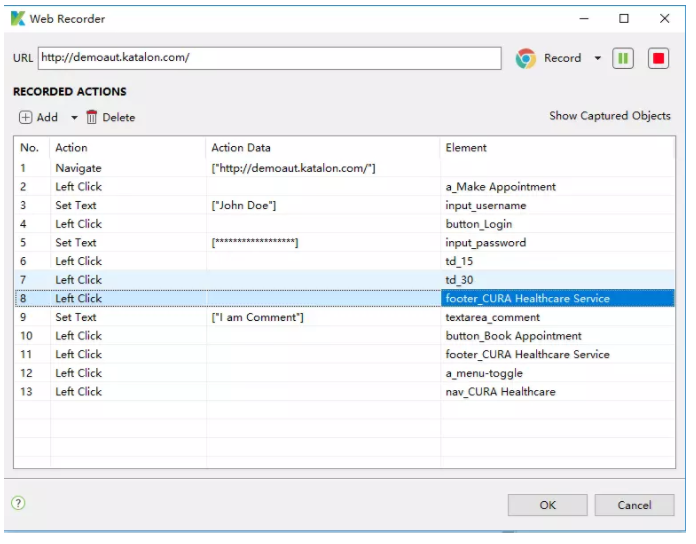
Task: Click Show Captured Objects link
Action: pyautogui.click(x=609, y=116)
